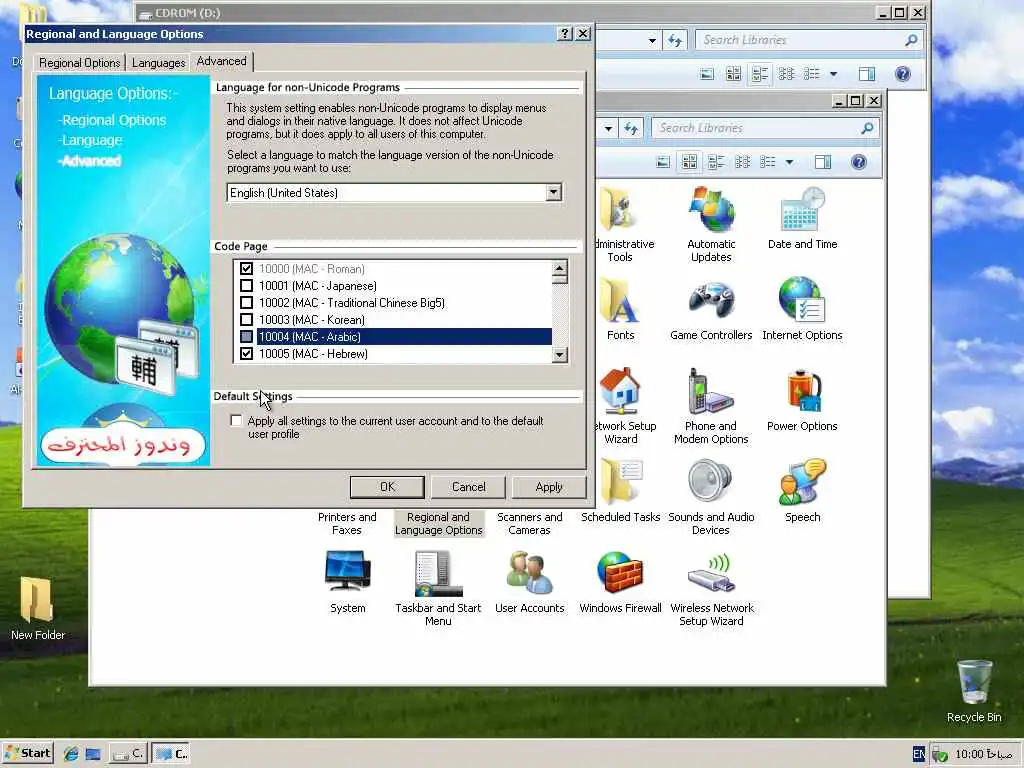Expand view options arrow in the front Libraries window
Image resolution: width=1024 pixels, height=768 pixels.
[x=789, y=162]
